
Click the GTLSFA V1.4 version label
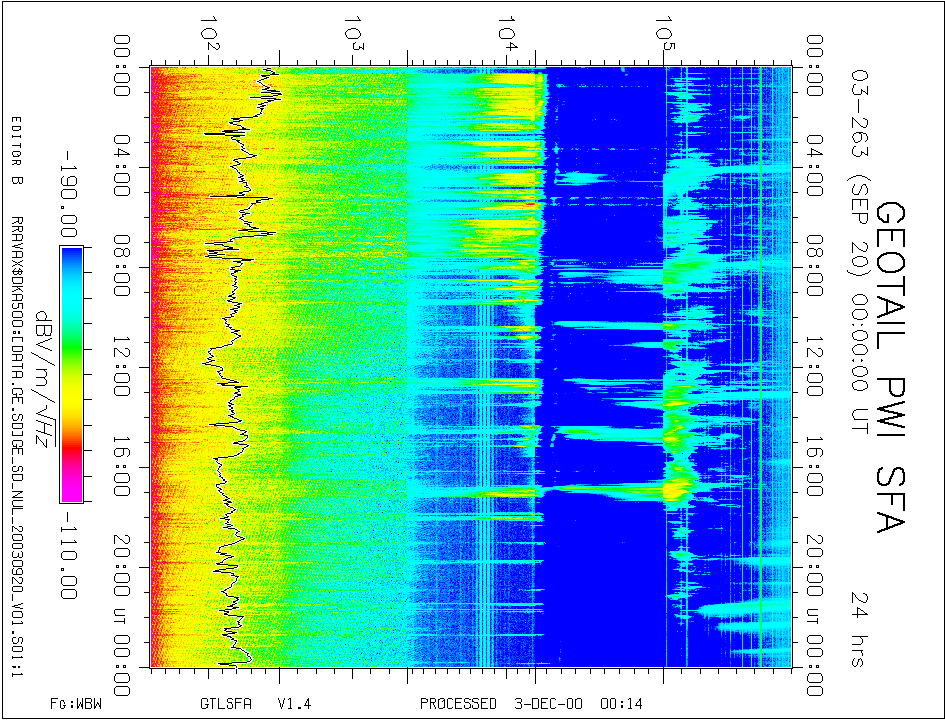coord(256,704)
